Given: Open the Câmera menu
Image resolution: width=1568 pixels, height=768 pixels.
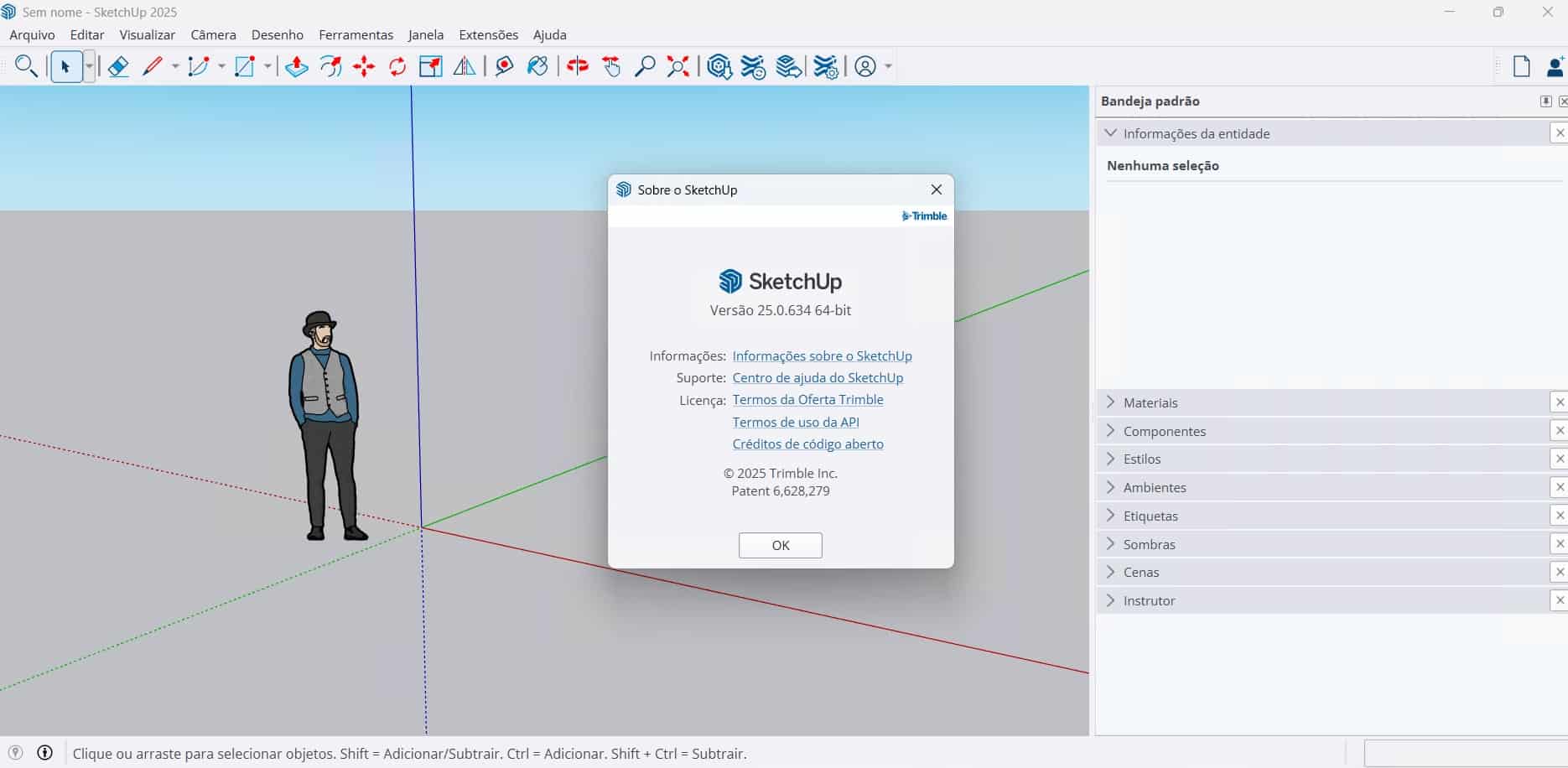Looking at the screenshot, I should coord(214,34).
